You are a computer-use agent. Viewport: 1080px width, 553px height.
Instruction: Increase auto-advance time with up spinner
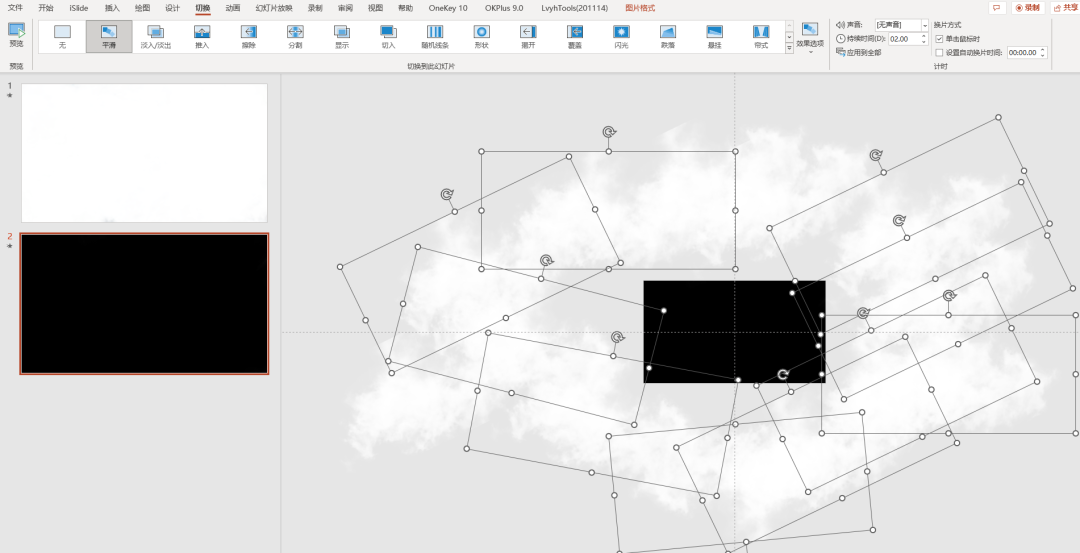[x=1043, y=50]
